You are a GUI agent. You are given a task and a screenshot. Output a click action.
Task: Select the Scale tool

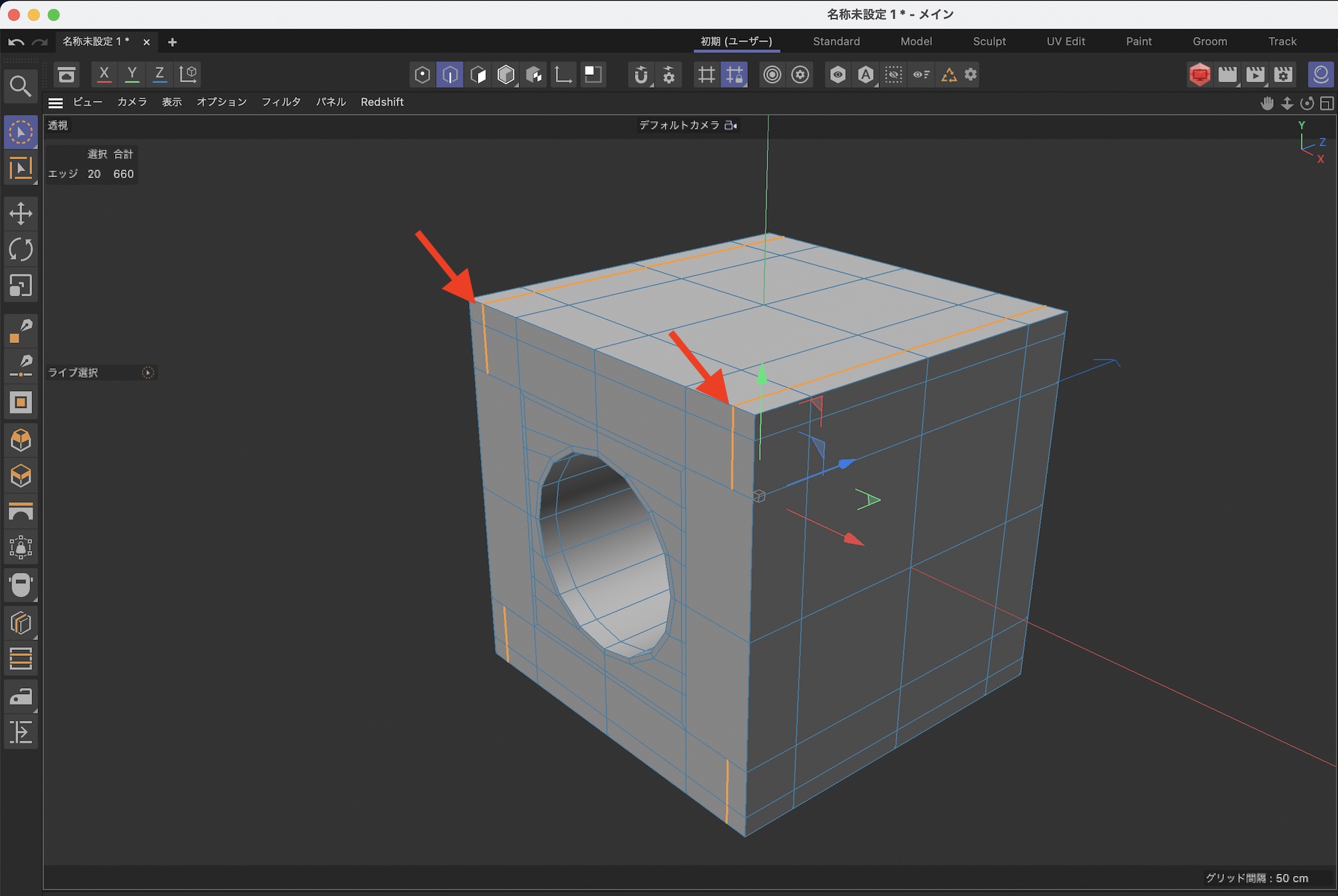(x=21, y=286)
